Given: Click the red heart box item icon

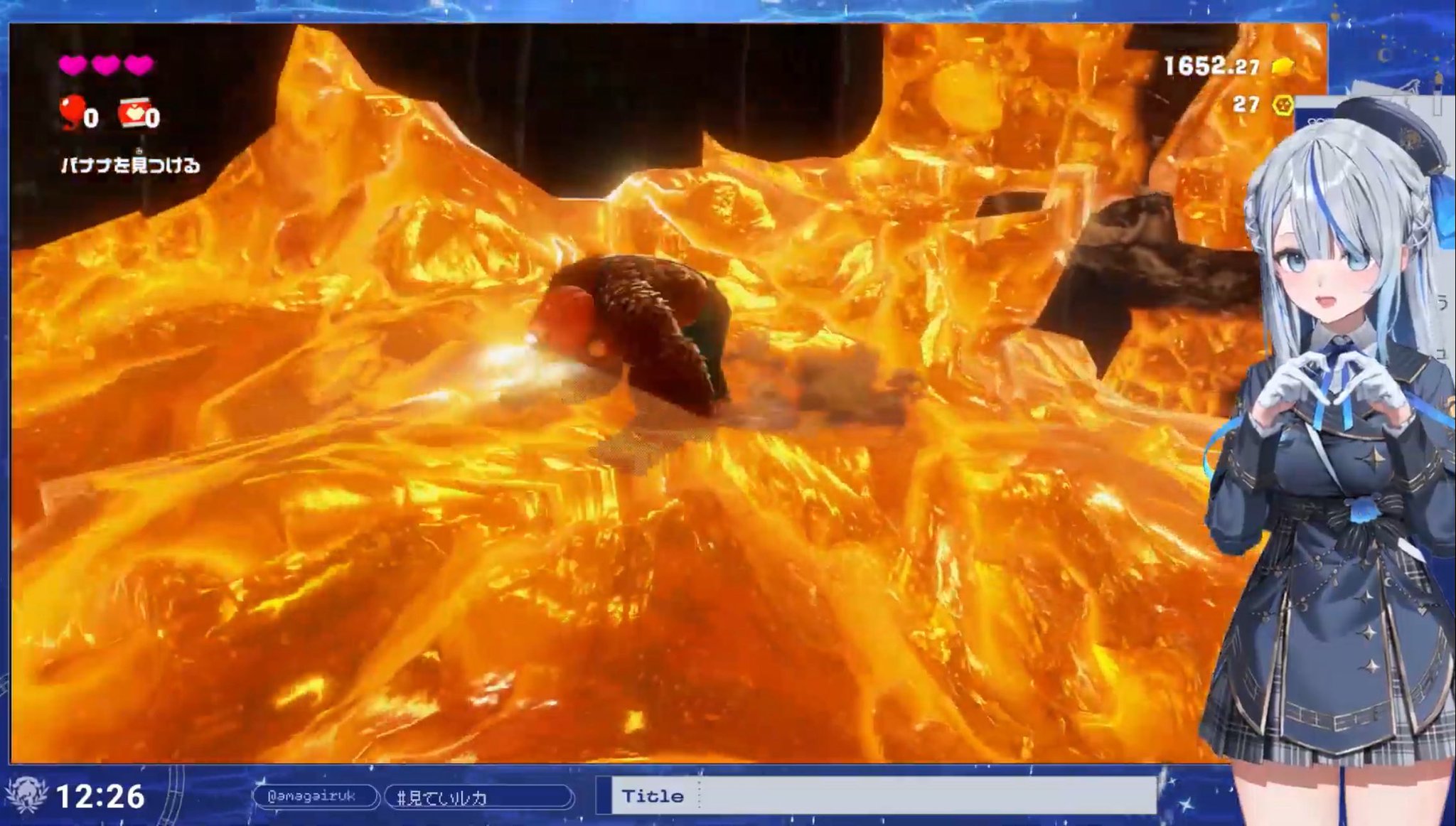Looking at the screenshot, I should 134,112.
